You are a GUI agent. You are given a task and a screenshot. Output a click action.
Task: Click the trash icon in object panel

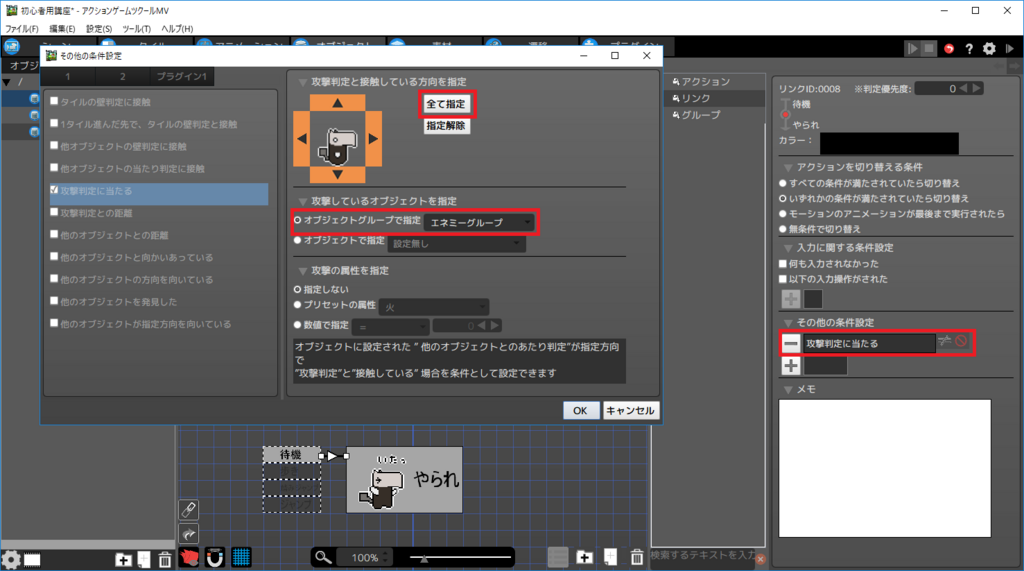(x=165, y=559)
